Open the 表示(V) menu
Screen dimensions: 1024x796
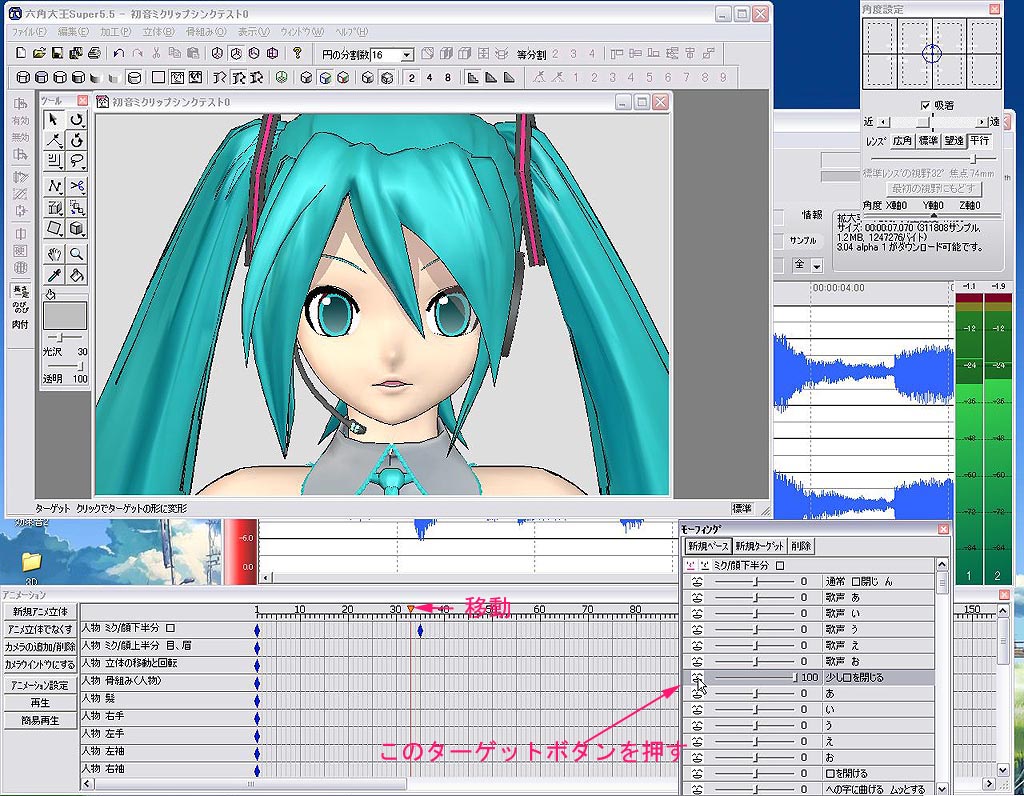253,31
